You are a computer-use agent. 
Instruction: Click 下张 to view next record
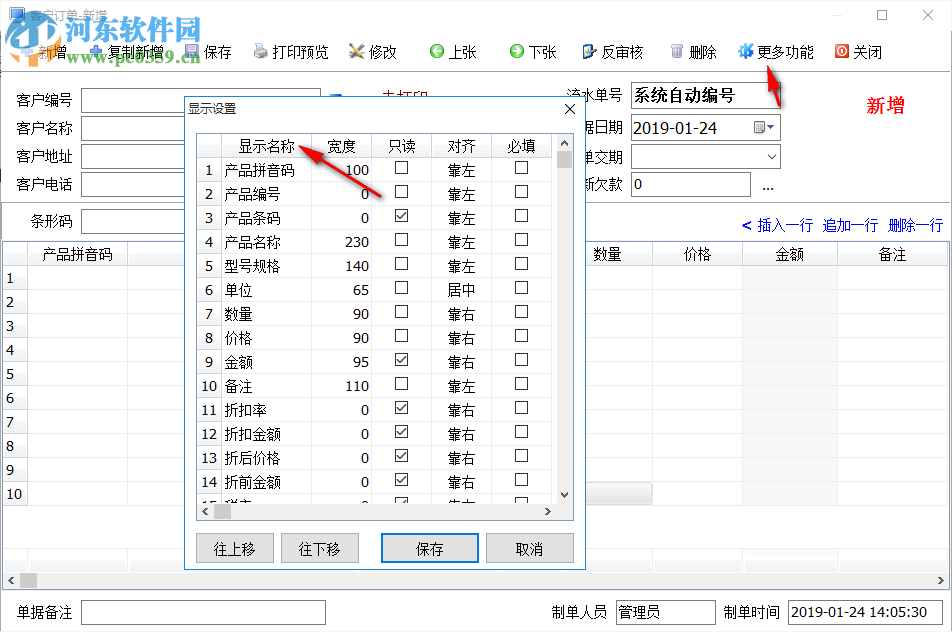[x=532, y=51]
